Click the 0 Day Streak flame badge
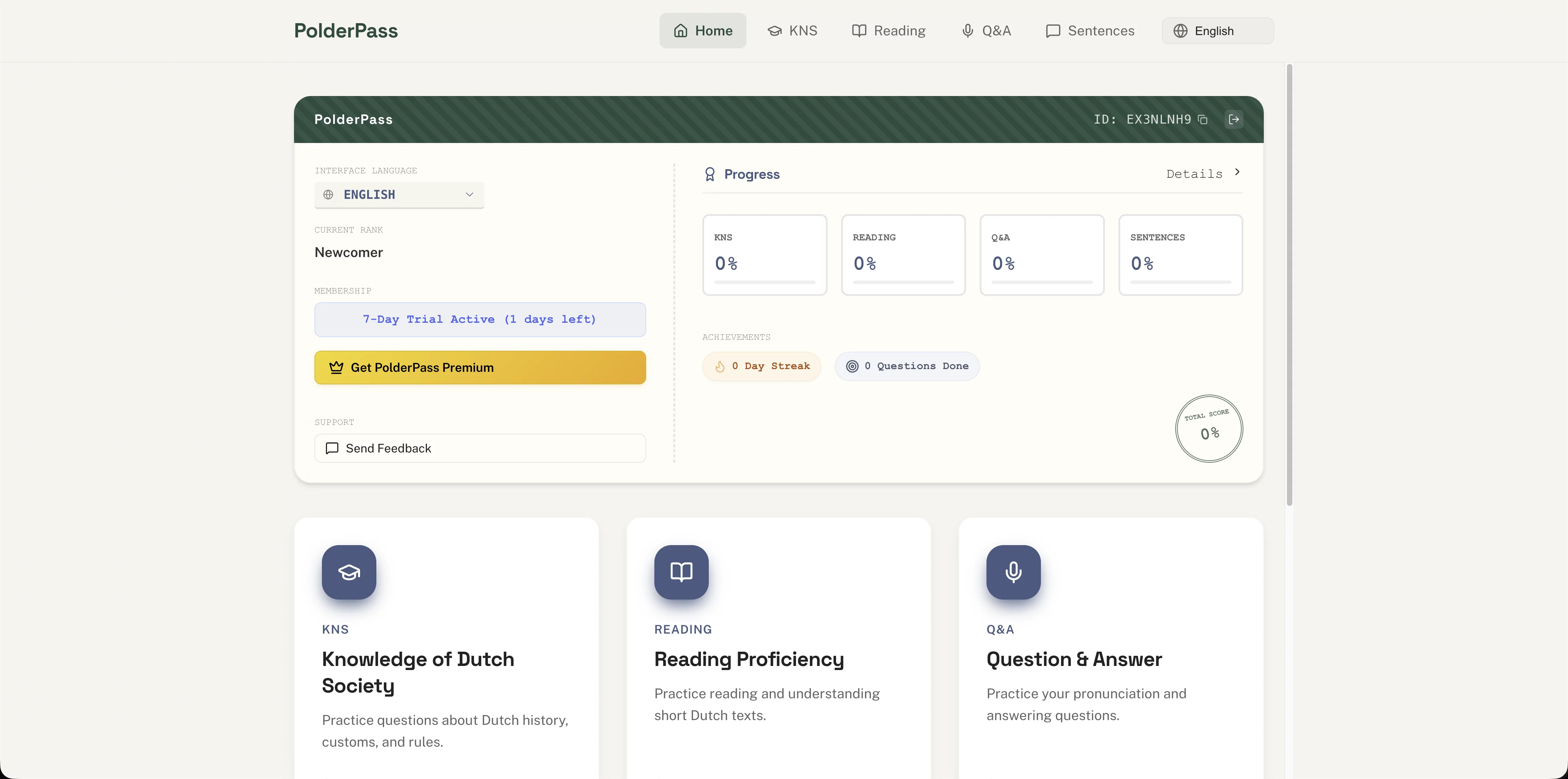This screenshot has width=1568, height=779. pos(762,366)
